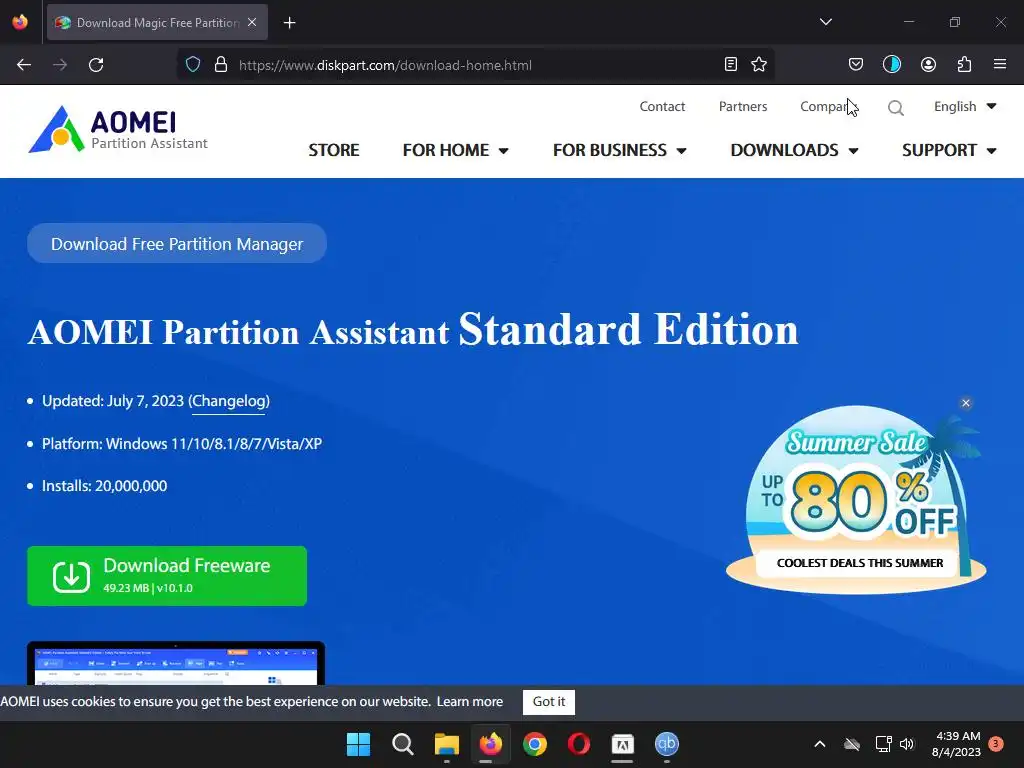Show hidden tray icons chevron
Screen dimensions: 1024x768
(820, 744)
